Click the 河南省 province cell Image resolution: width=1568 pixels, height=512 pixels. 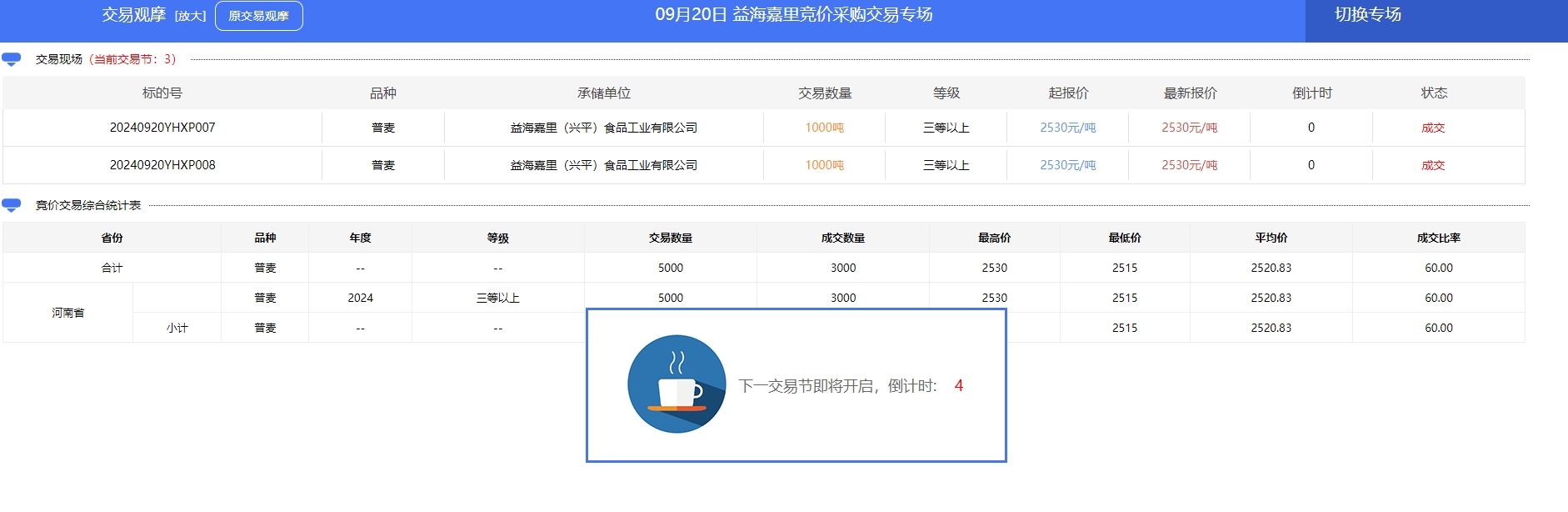68,313
